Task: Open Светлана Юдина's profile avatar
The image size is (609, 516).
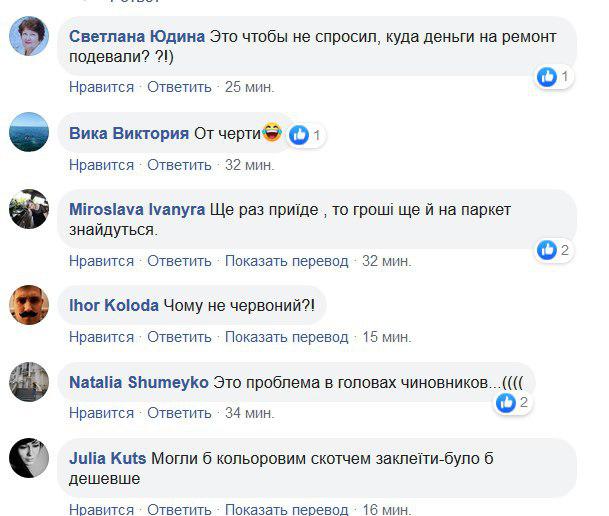Action: (x=29, y=38)
